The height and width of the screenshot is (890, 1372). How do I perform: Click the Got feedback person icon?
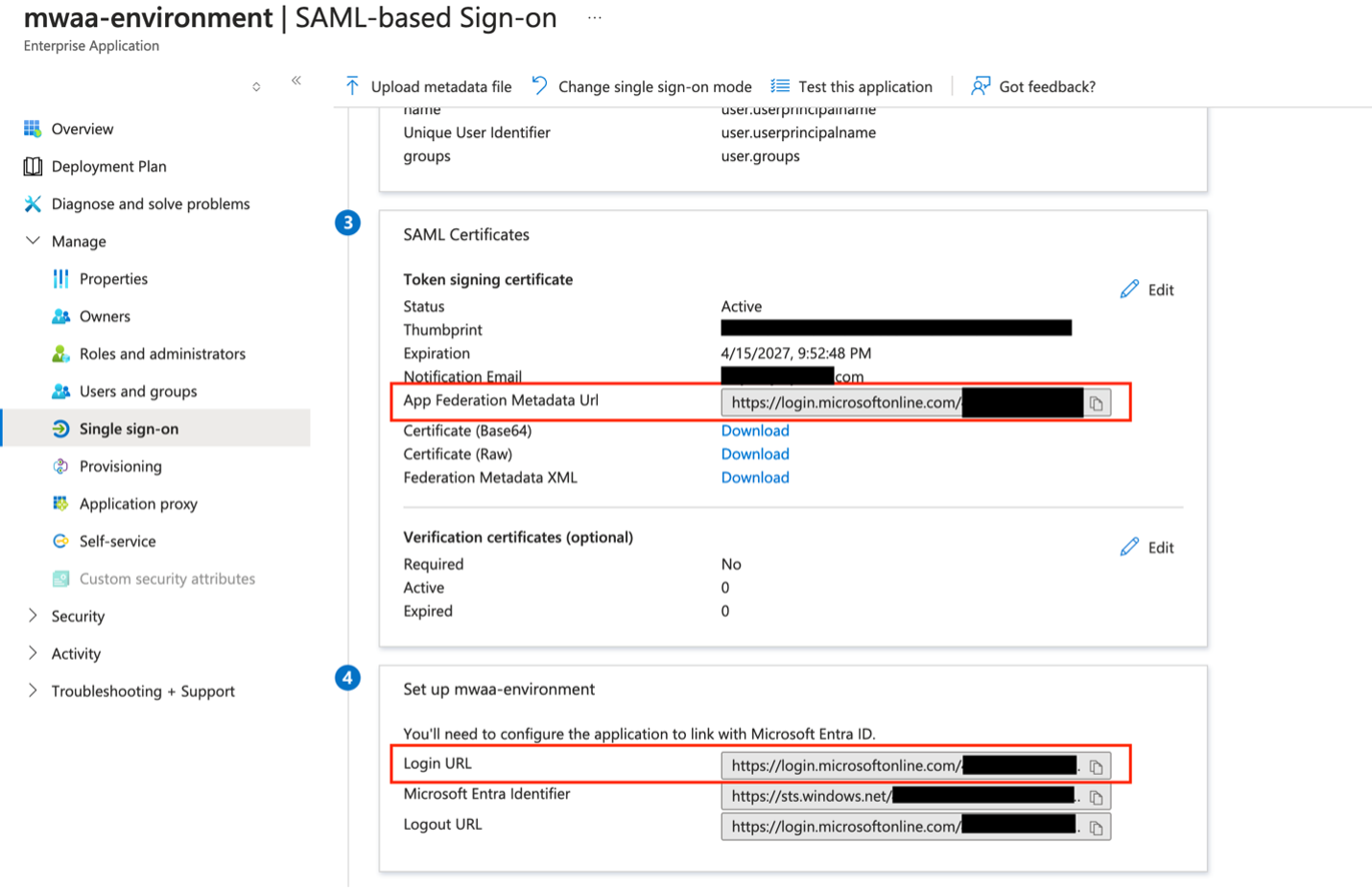pyautogui.click(x=981, y=86)
